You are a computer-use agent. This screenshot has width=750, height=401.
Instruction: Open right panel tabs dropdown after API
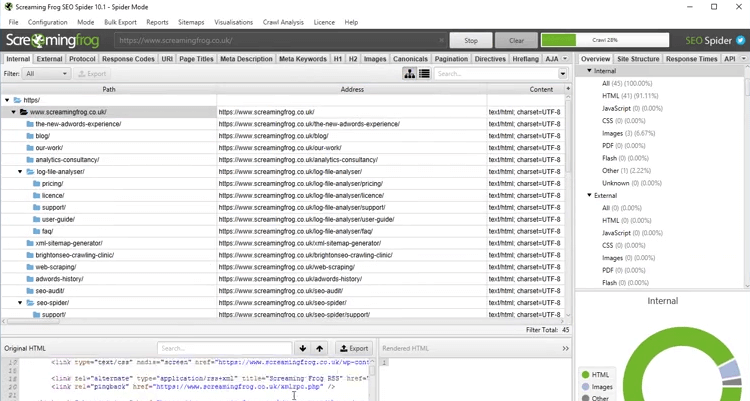743,58
